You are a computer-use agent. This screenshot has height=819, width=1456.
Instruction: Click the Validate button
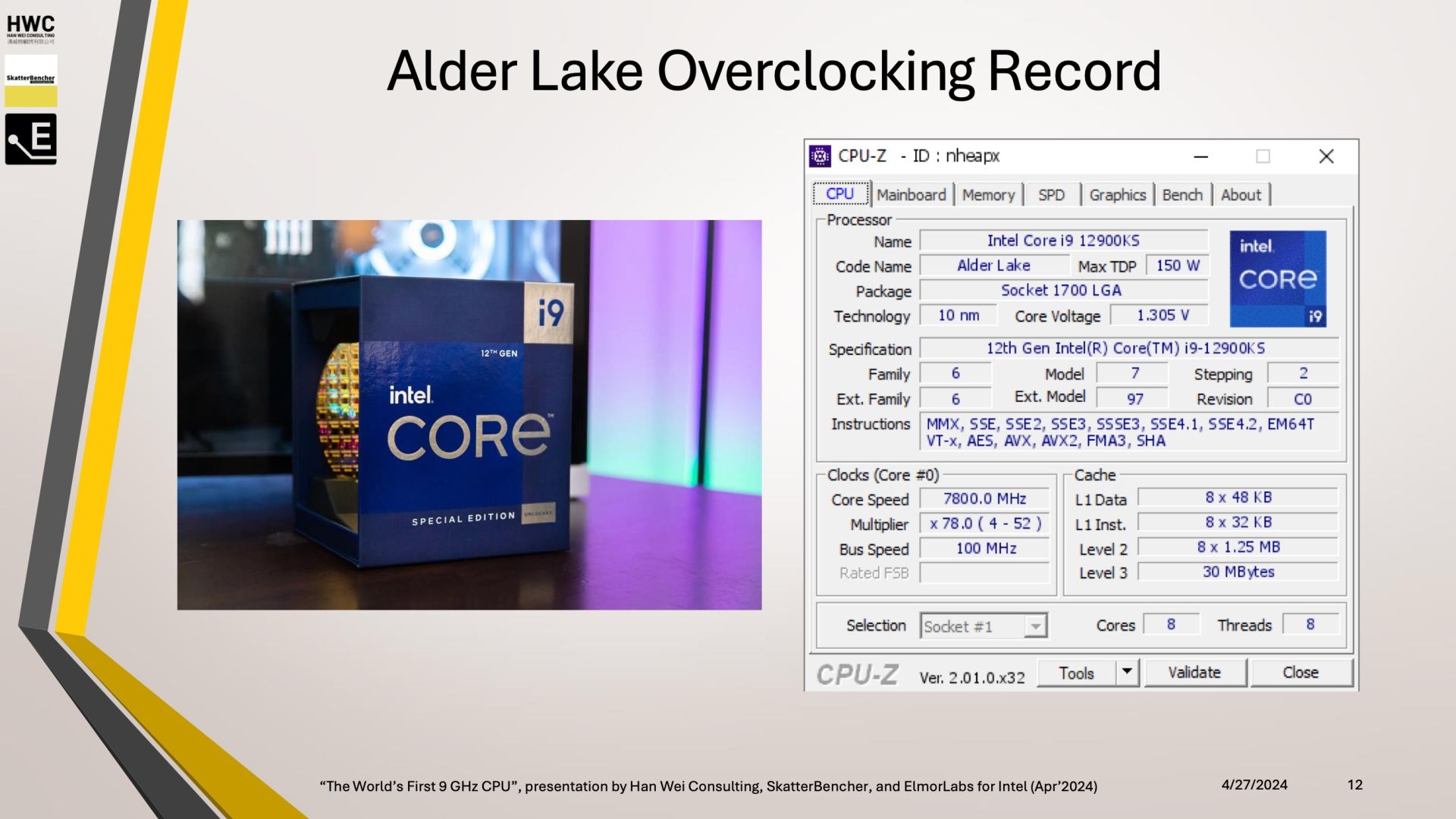[x=1194, y=673]
